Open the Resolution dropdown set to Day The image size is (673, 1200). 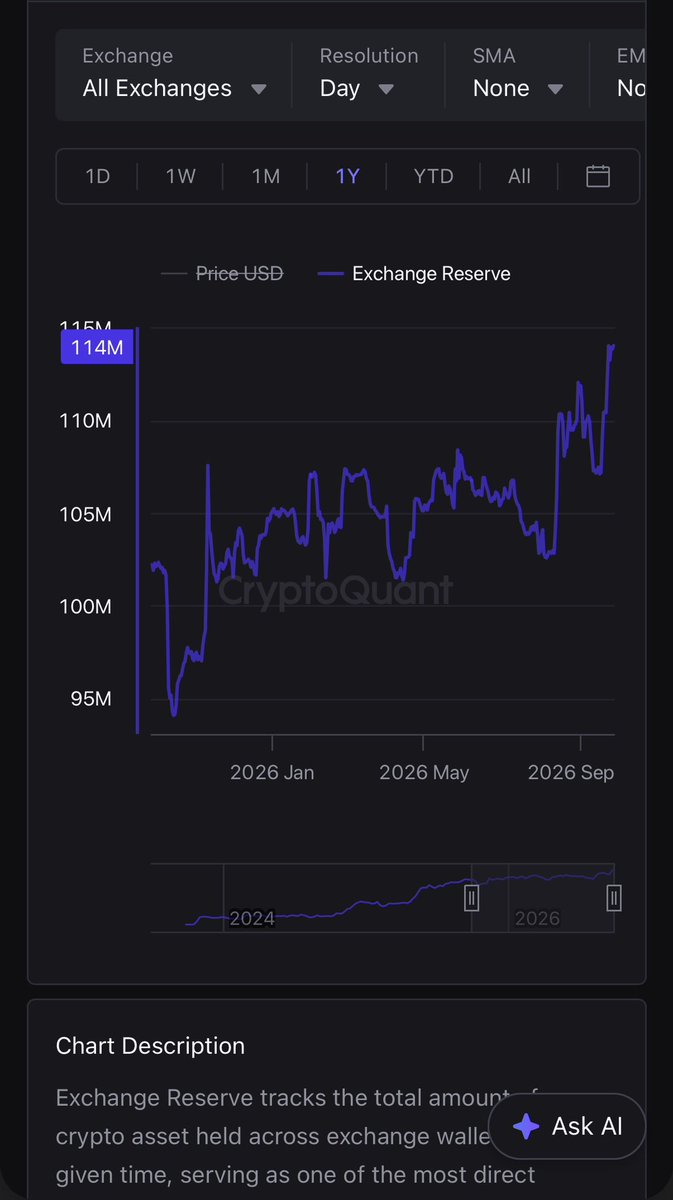click(368, 74)
